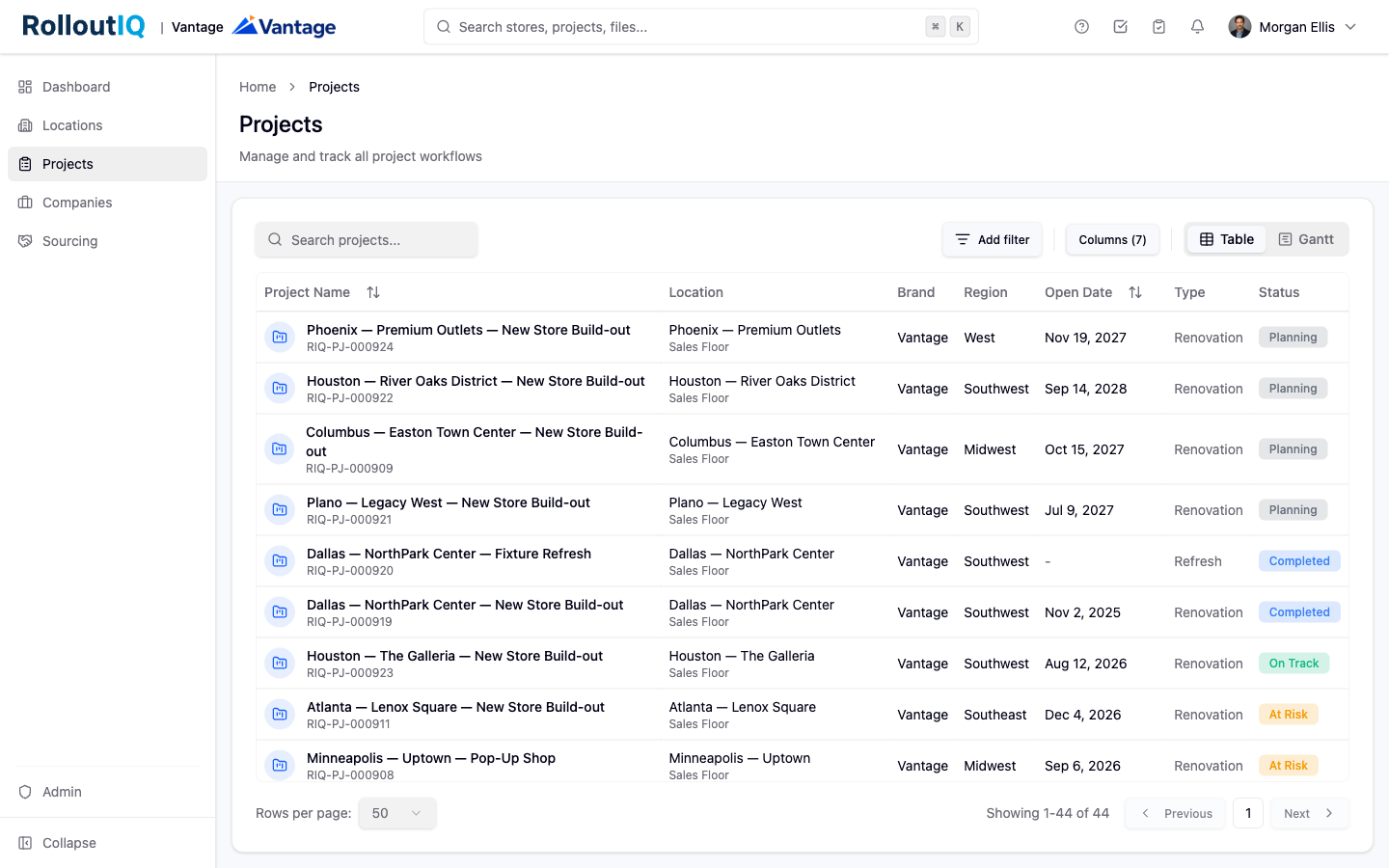Click the Vantage brand logo in header
Image resolution: width=1389 pixels, height=868 pixels.
click(285, 26)
